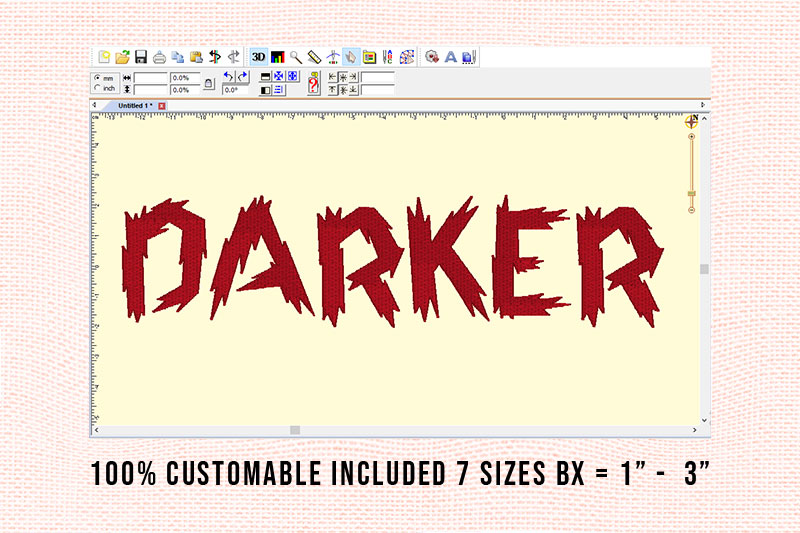Screen dimensions: 800x533
Task: Toggle the aspect ratio lock
Action: coord(209,84)
